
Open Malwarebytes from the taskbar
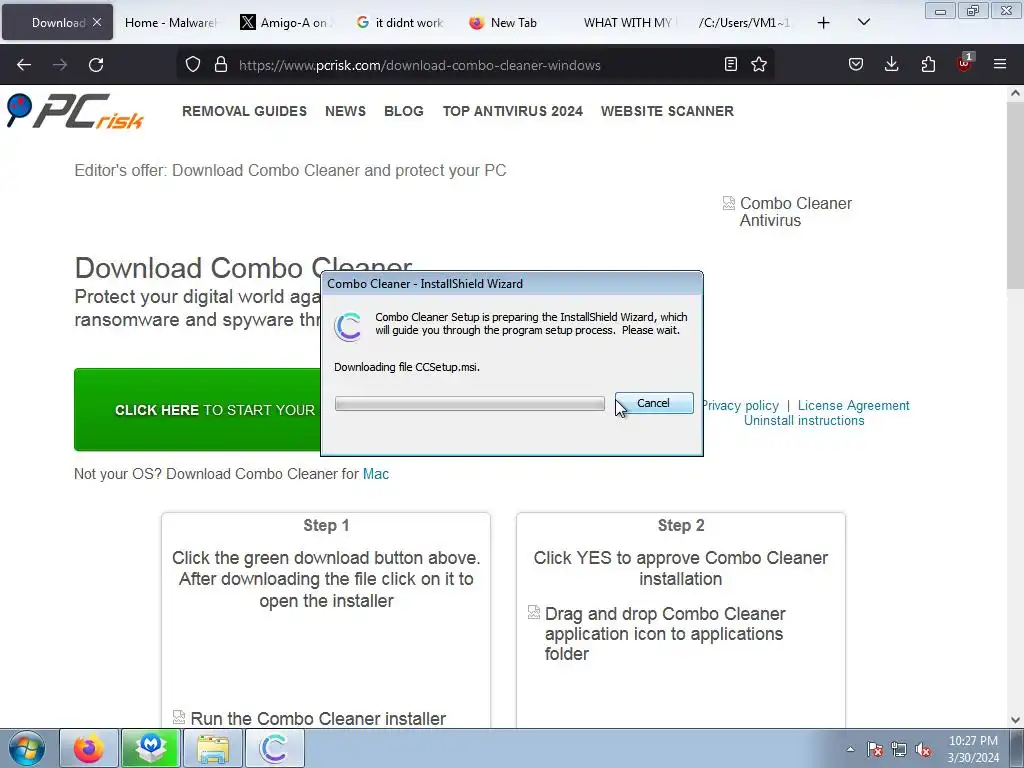[x=151, y=748]
